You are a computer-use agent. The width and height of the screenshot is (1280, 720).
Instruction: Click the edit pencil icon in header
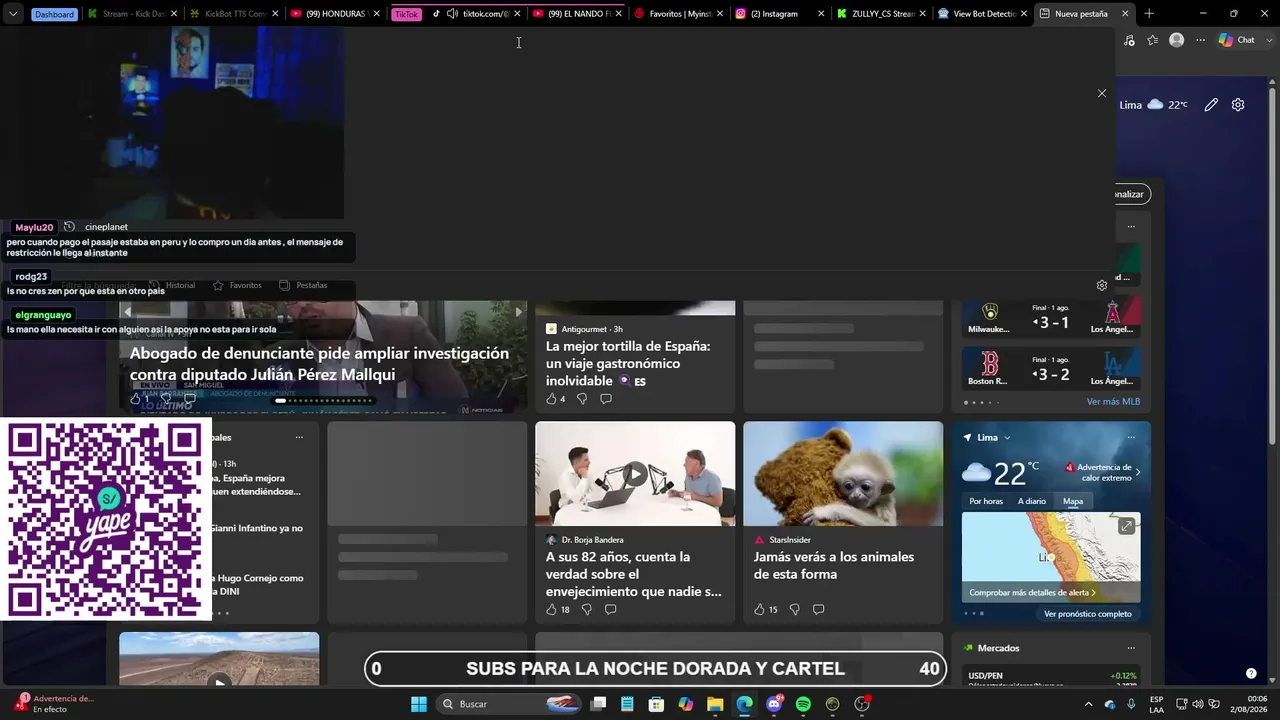[x=1211, y=105]
